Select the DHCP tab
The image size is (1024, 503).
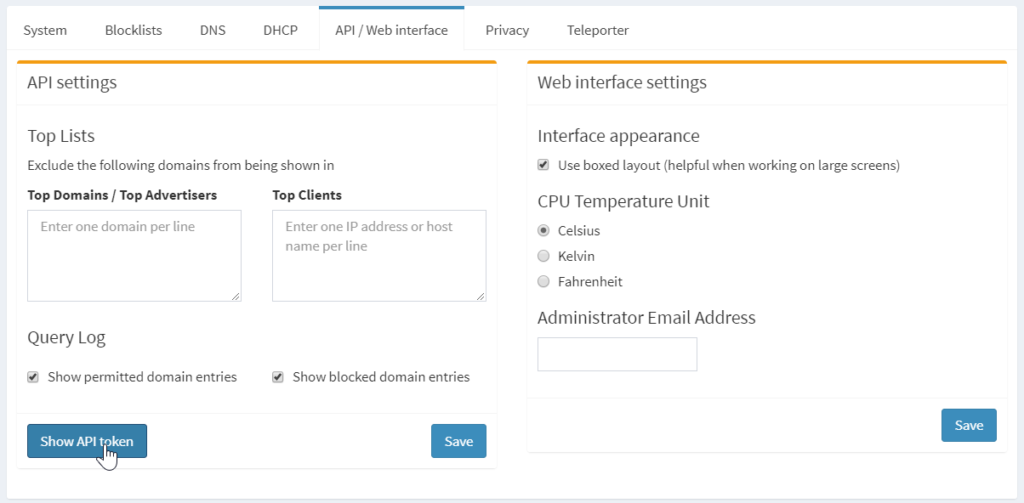[281, 30]
